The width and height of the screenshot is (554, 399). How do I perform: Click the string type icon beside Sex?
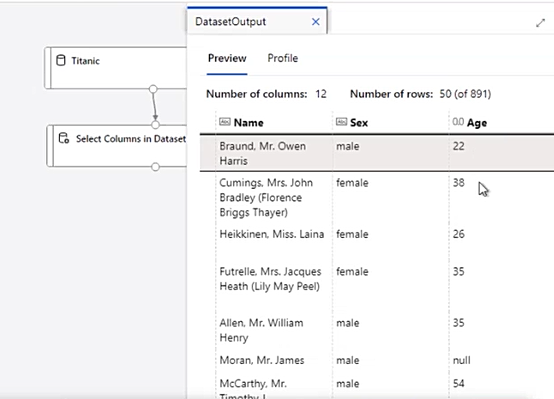click(x=341, y=122)
